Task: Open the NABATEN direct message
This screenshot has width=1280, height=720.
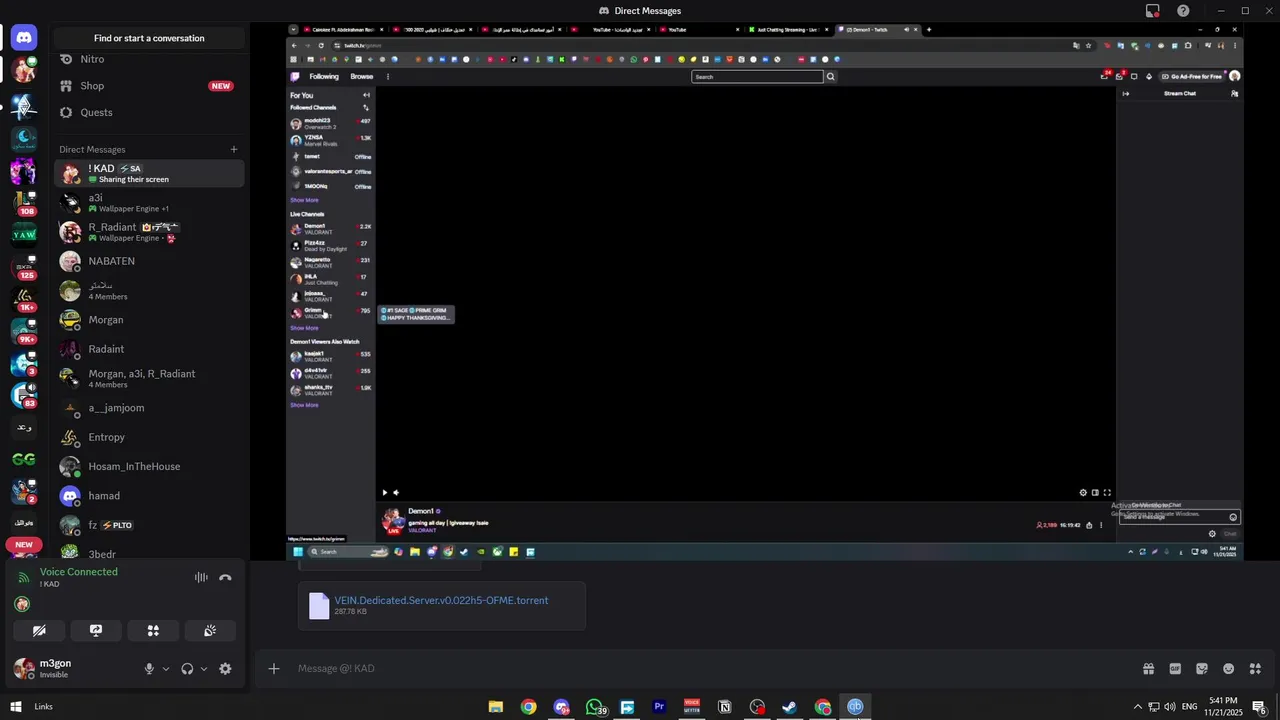Action: click(x=149, y=261)
